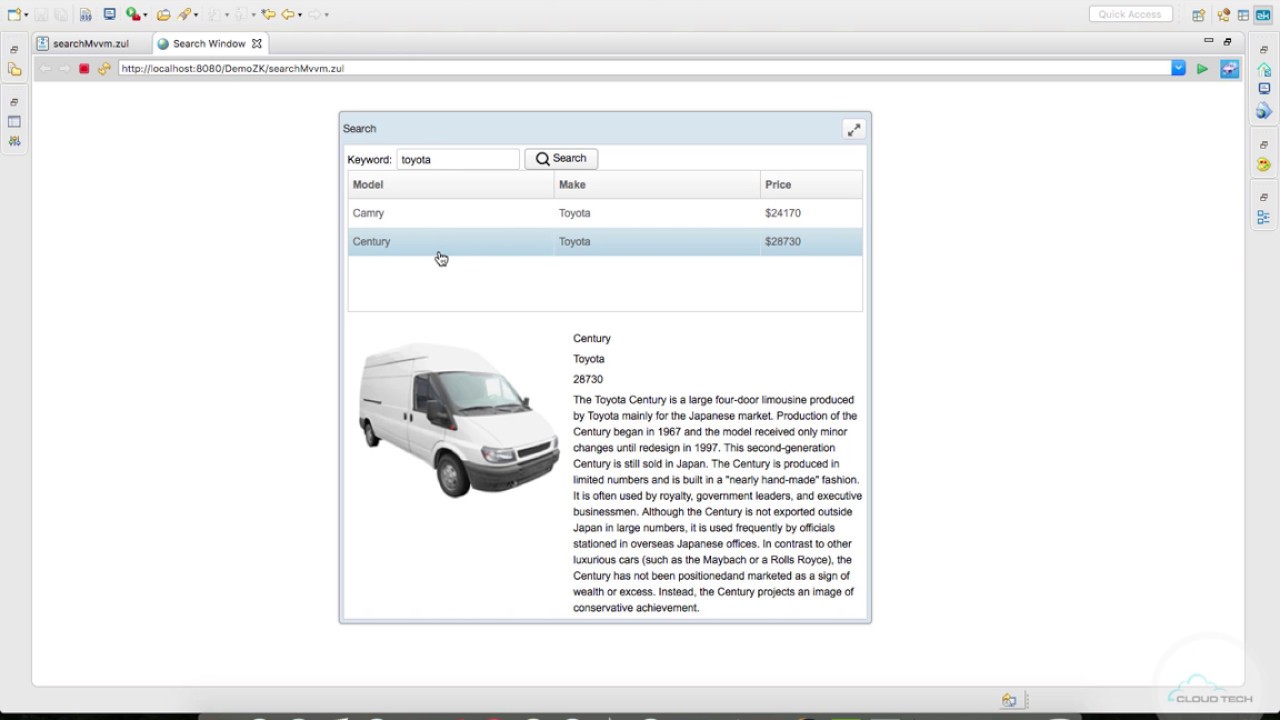1280x720 pixels.
Task: Switch to the ZK perspective icon
Action: tap(1263, 15)
